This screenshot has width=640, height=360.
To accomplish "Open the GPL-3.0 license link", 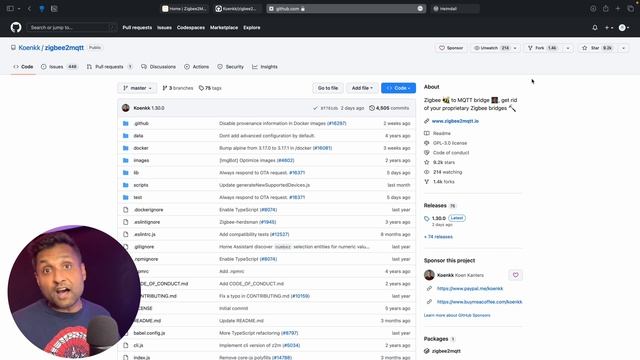I will pyautogui.click(x=450, y=143).
